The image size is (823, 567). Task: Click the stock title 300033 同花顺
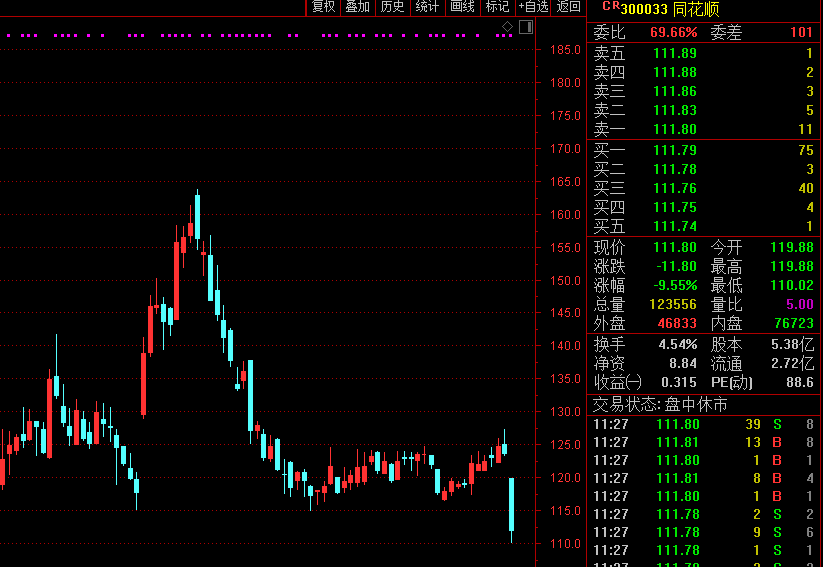(670, 9)
